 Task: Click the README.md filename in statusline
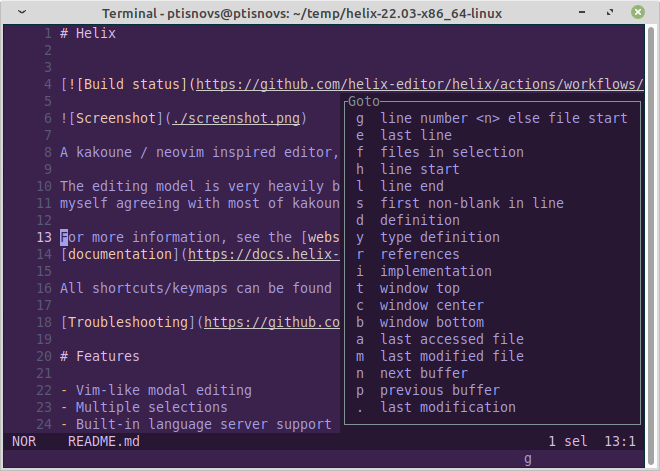[104, 441]
